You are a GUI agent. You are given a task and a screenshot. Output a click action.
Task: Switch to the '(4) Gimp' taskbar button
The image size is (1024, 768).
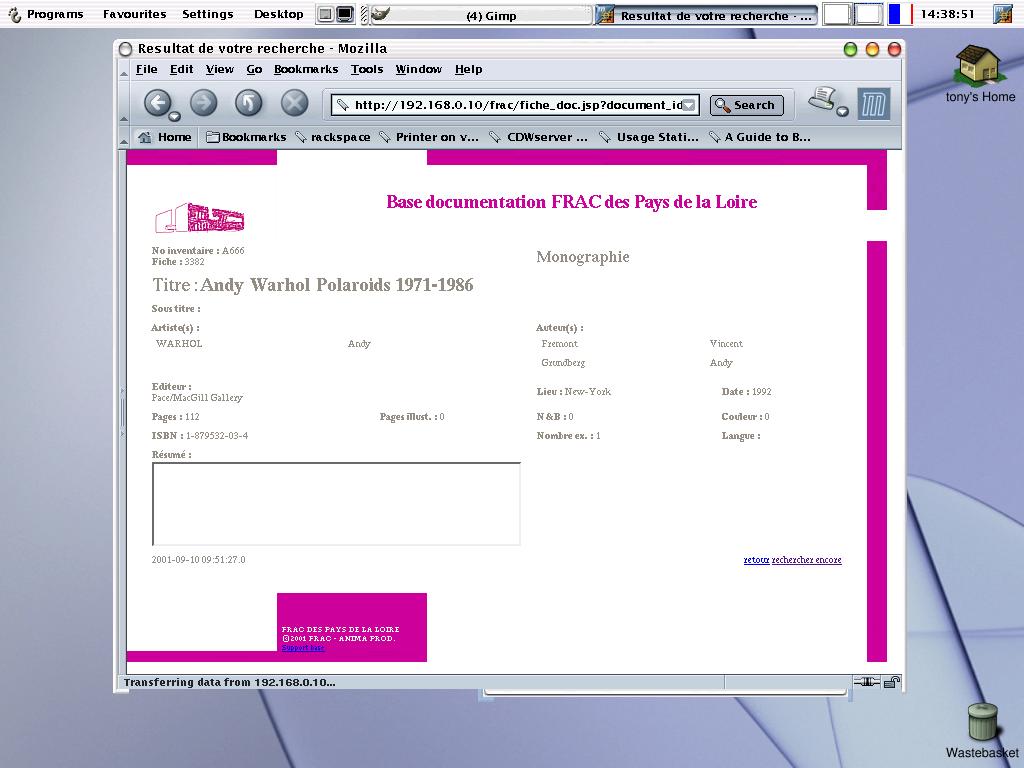(482, 15)
